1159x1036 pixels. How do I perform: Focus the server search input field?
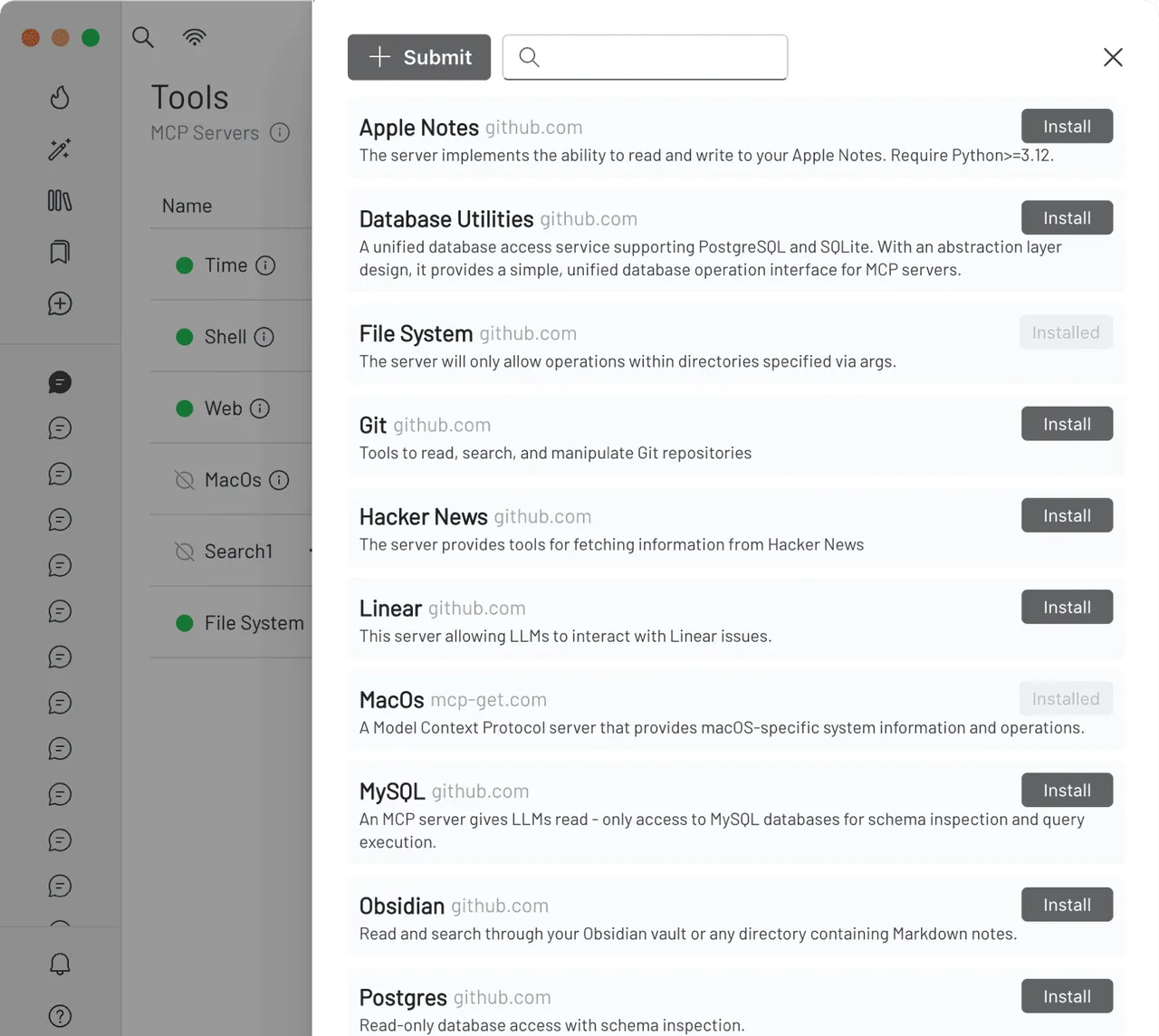[x=645, y=57]
